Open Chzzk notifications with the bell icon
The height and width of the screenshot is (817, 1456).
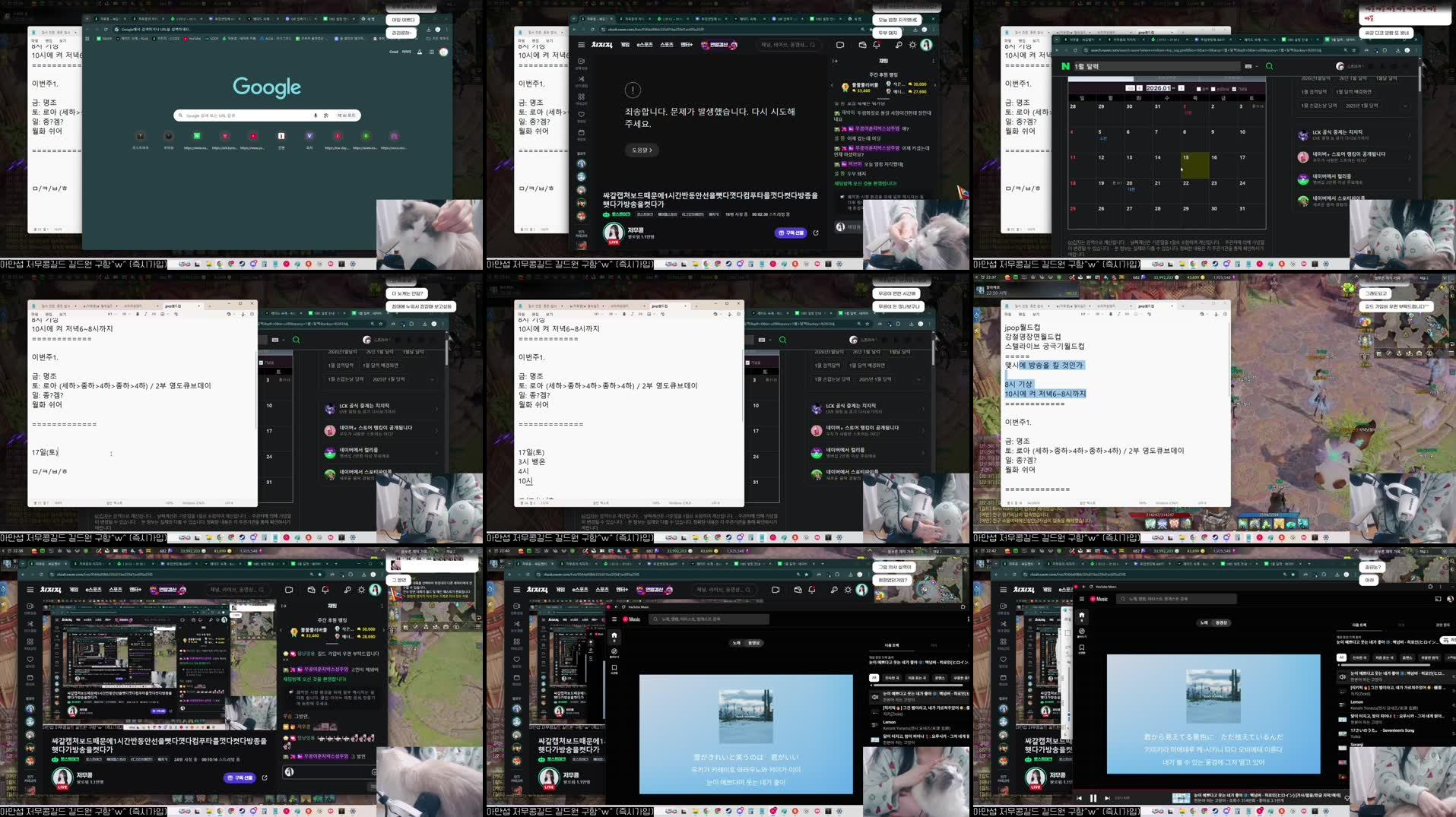(877, 46)
